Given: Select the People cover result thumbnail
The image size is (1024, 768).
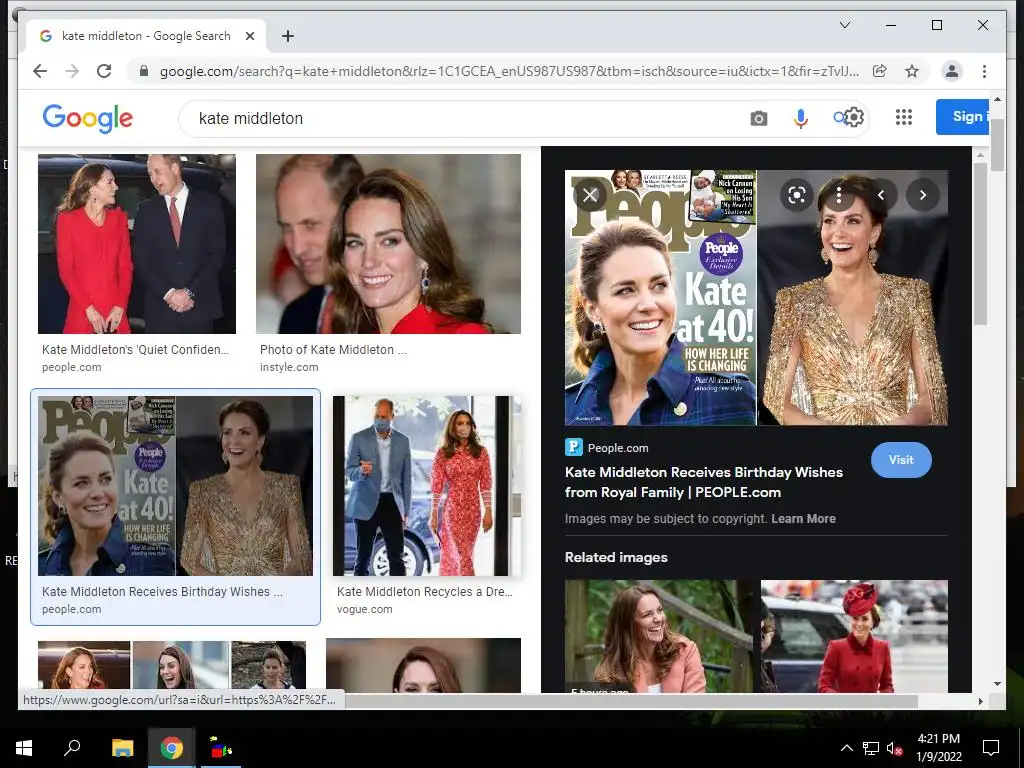Looking at the screenshot, I should (175, 486).
